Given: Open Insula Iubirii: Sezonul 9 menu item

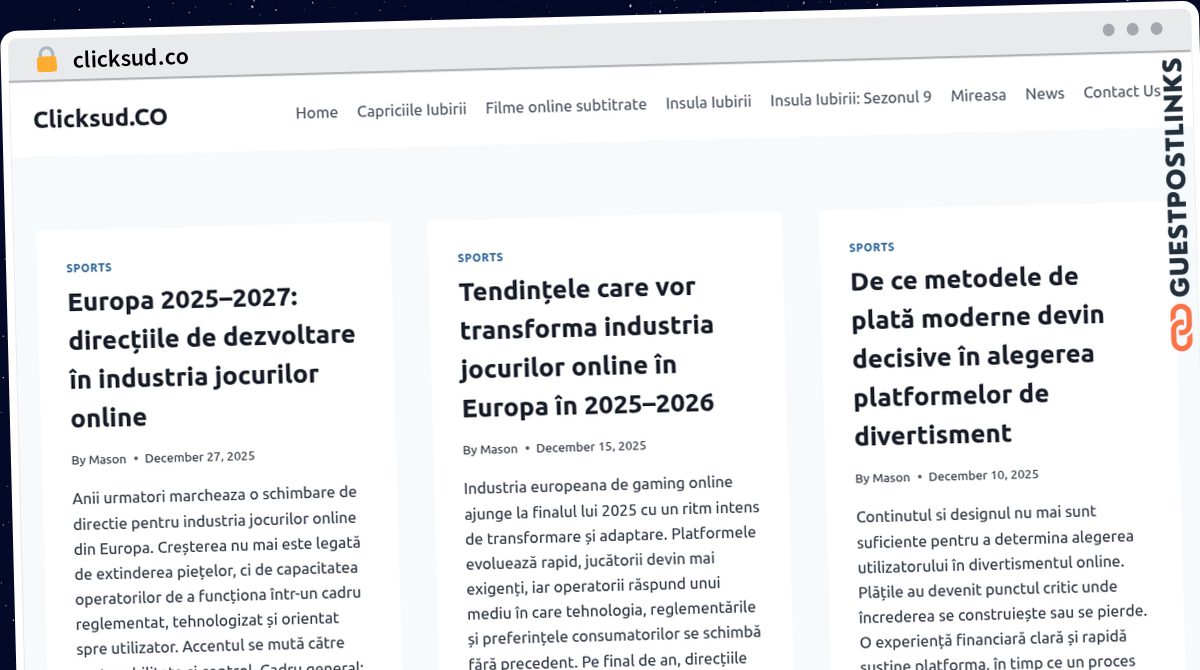Looking at the screenshot, I should click(850, 98).
